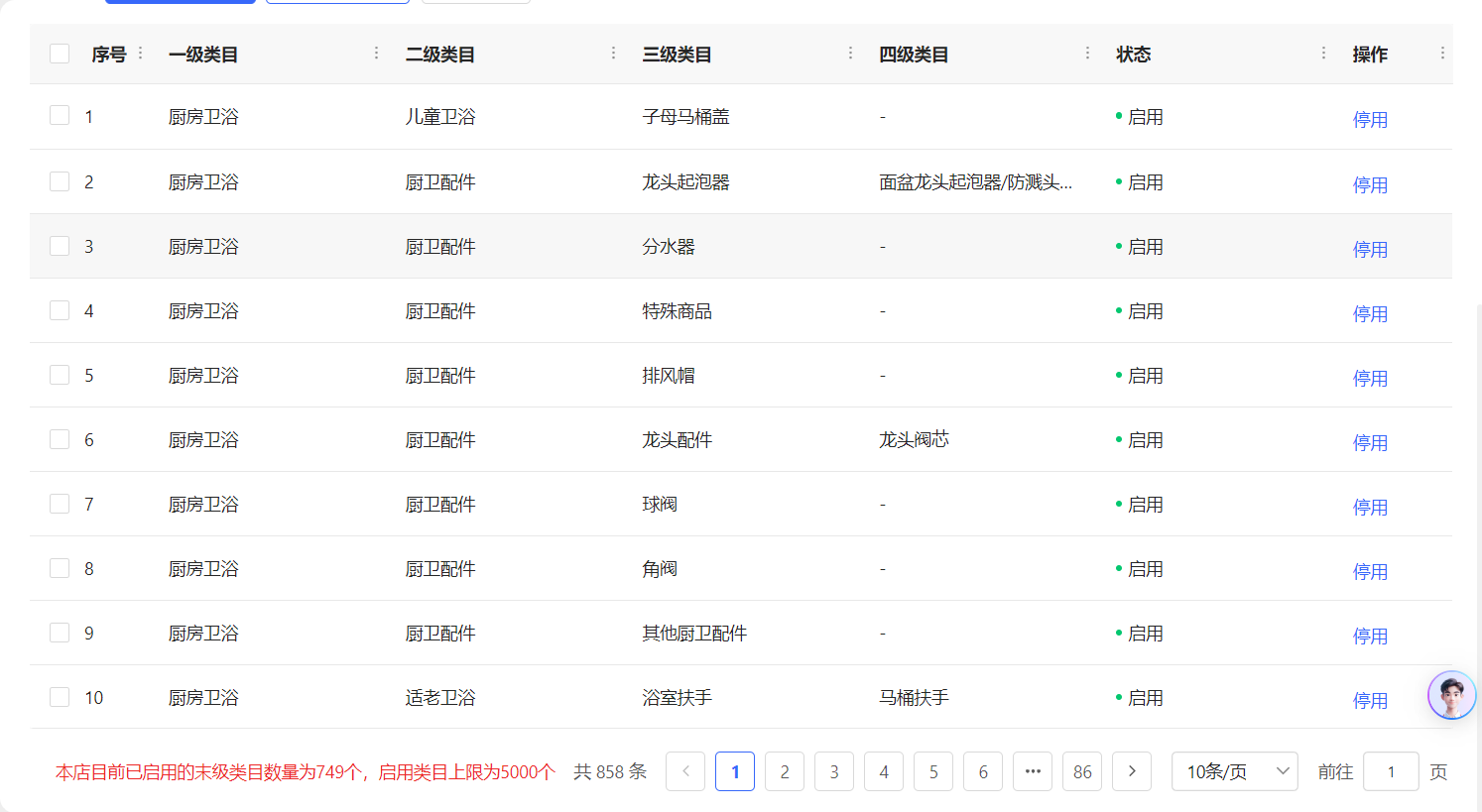
Task: Expand the 10条/页 page size dropdown
Action: [x=1234, y=771]
